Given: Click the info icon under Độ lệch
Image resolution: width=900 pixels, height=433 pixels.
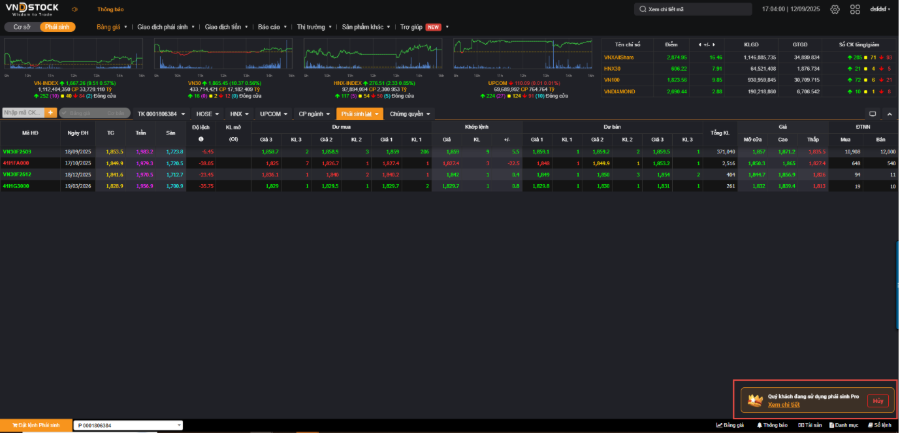Looking at the screenshot, I should [x=201, y=139].
